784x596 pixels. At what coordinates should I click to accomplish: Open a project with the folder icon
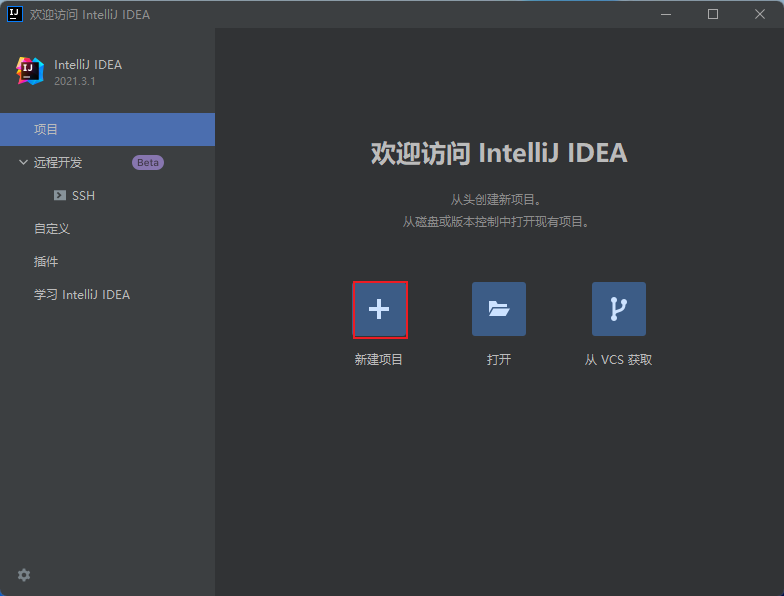tap(498, 309)
